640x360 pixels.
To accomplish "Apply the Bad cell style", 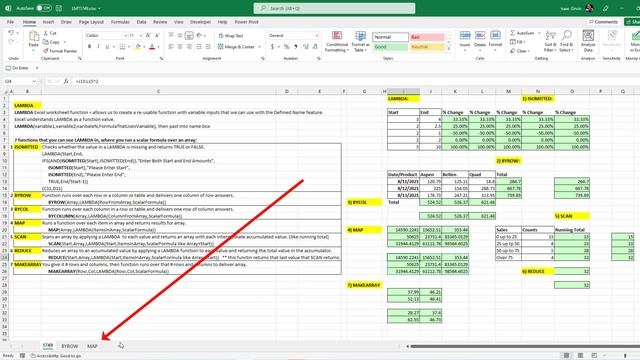I will coord(427,37).
